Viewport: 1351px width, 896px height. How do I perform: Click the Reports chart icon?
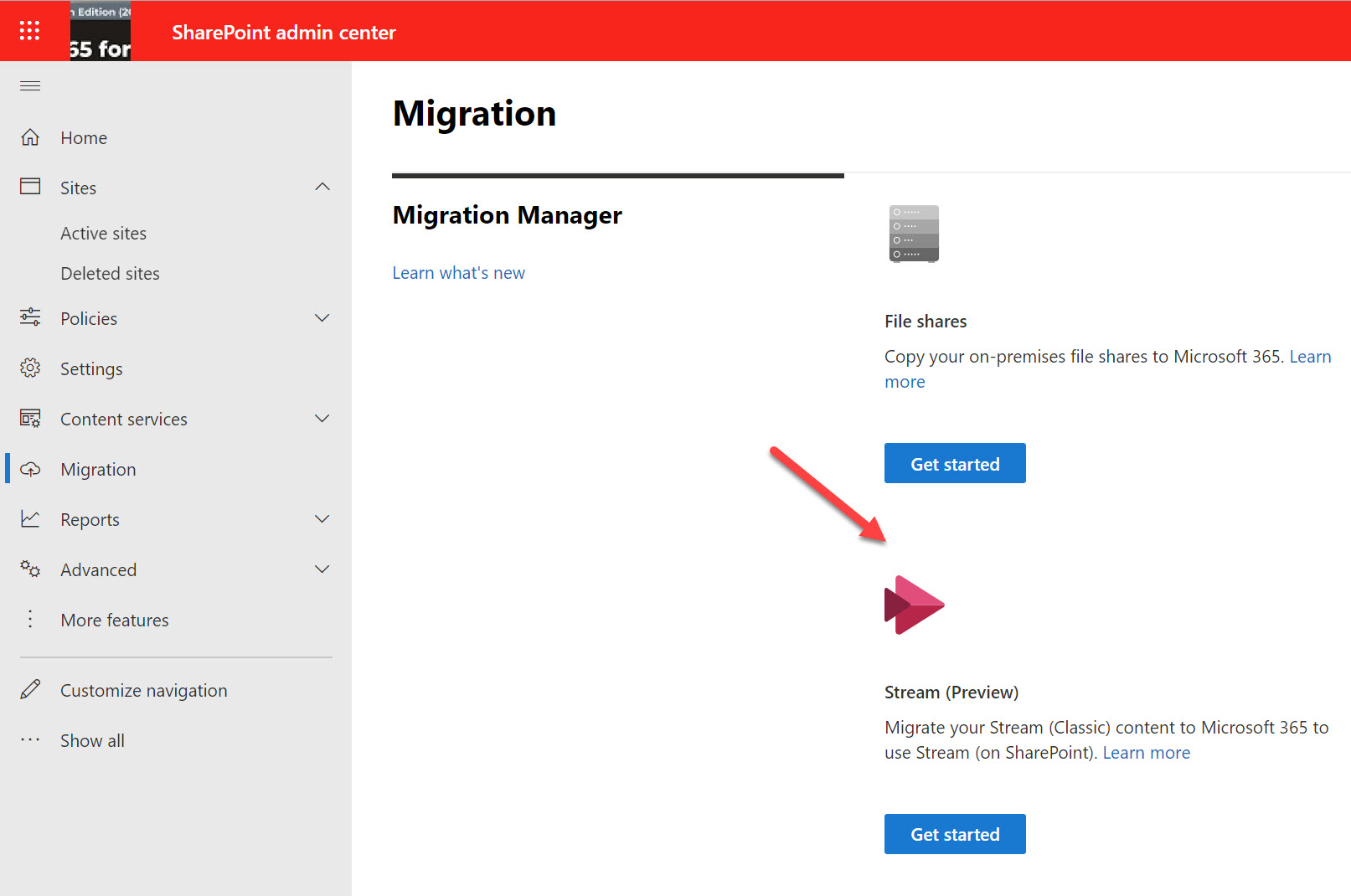click(30, 519)
